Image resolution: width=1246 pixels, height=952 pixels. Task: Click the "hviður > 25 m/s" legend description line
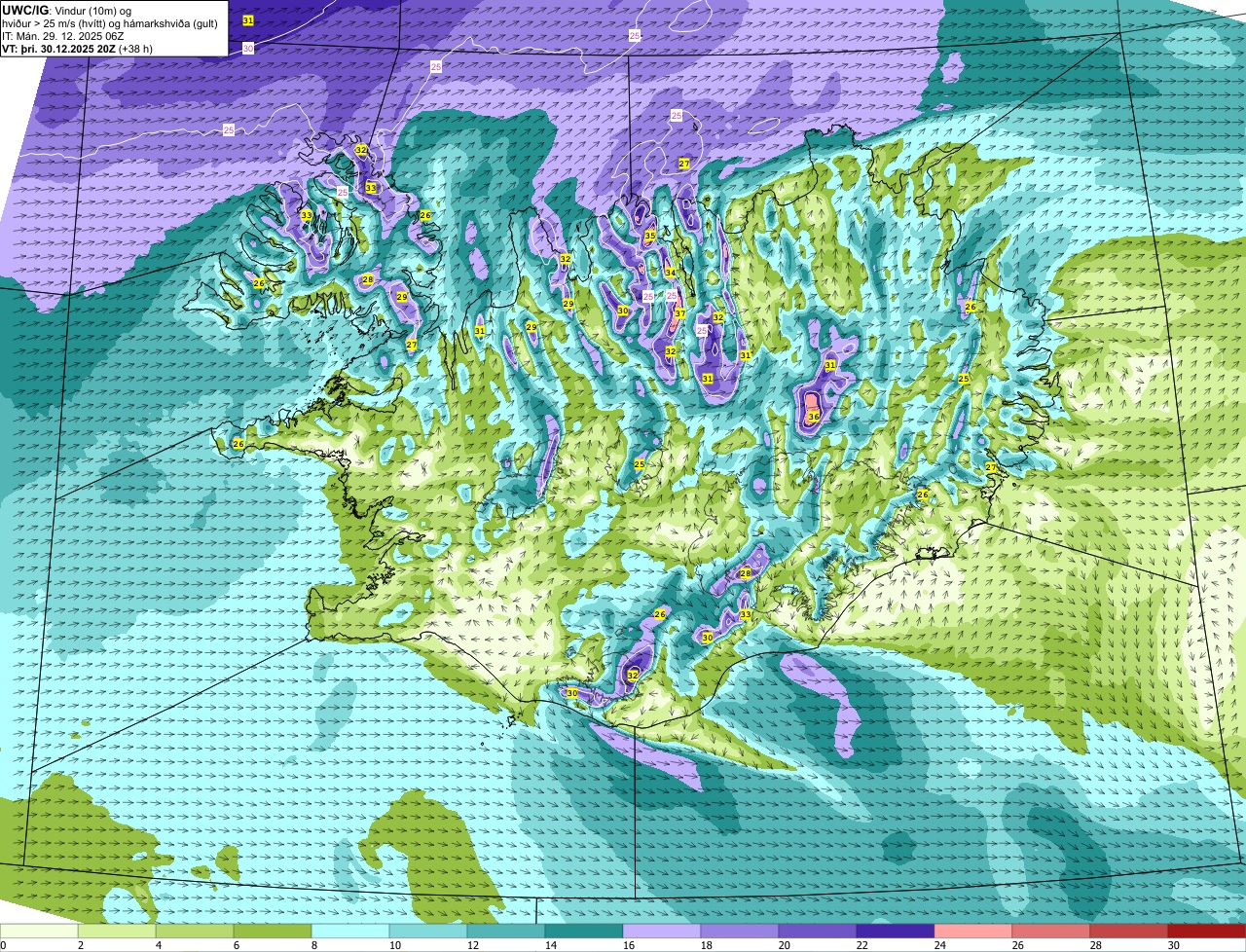click(x=109, y=23)
